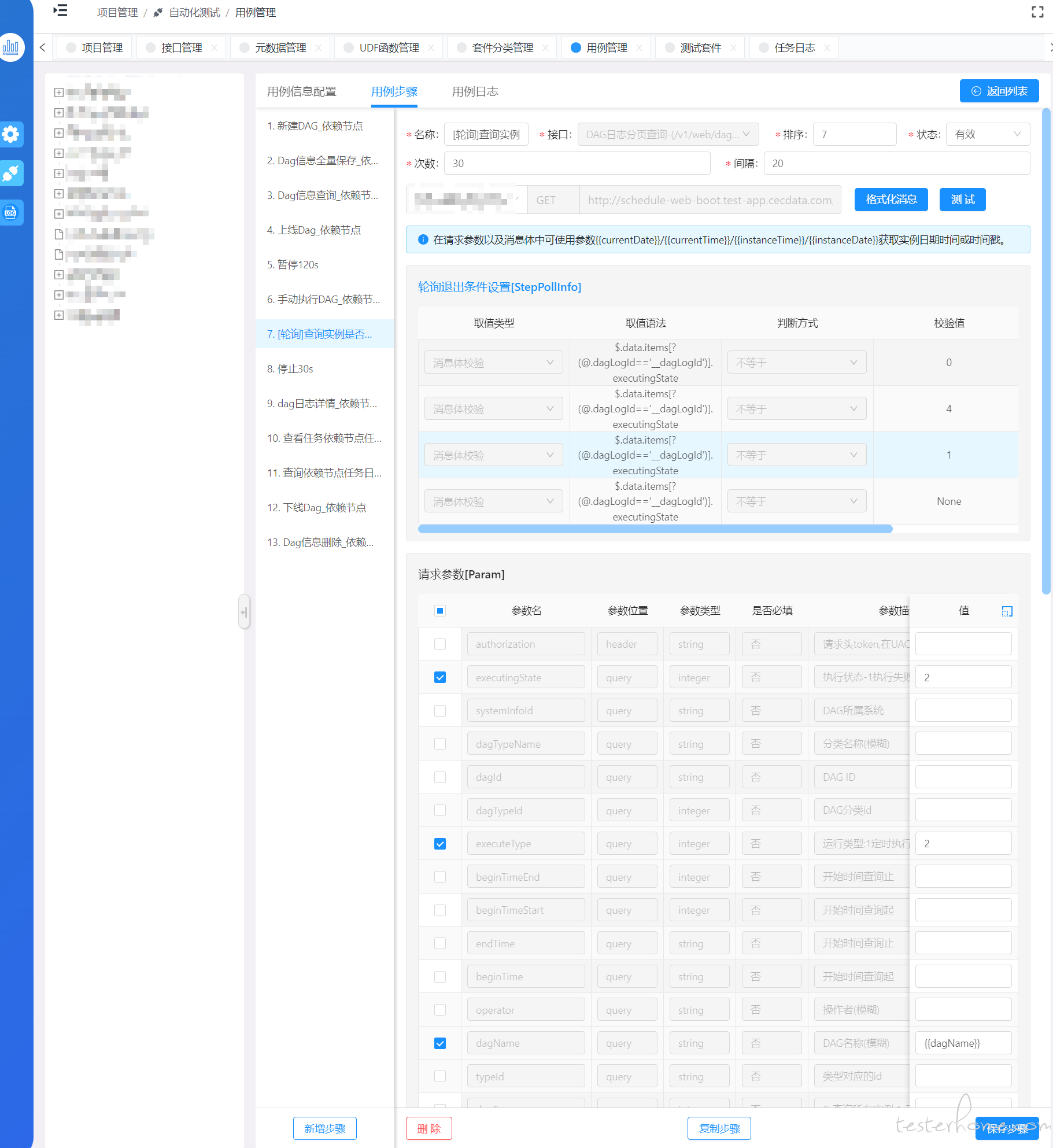Viewport: 1053px width, 1148px height.
Task: Open settings gear in left sidebar
Action: pyautogui.click(x=11, y=134)
